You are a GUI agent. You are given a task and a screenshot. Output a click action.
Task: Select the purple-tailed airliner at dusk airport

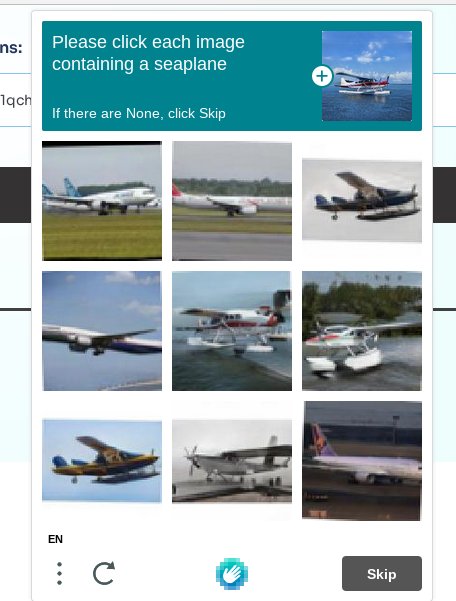pos(362,461)
